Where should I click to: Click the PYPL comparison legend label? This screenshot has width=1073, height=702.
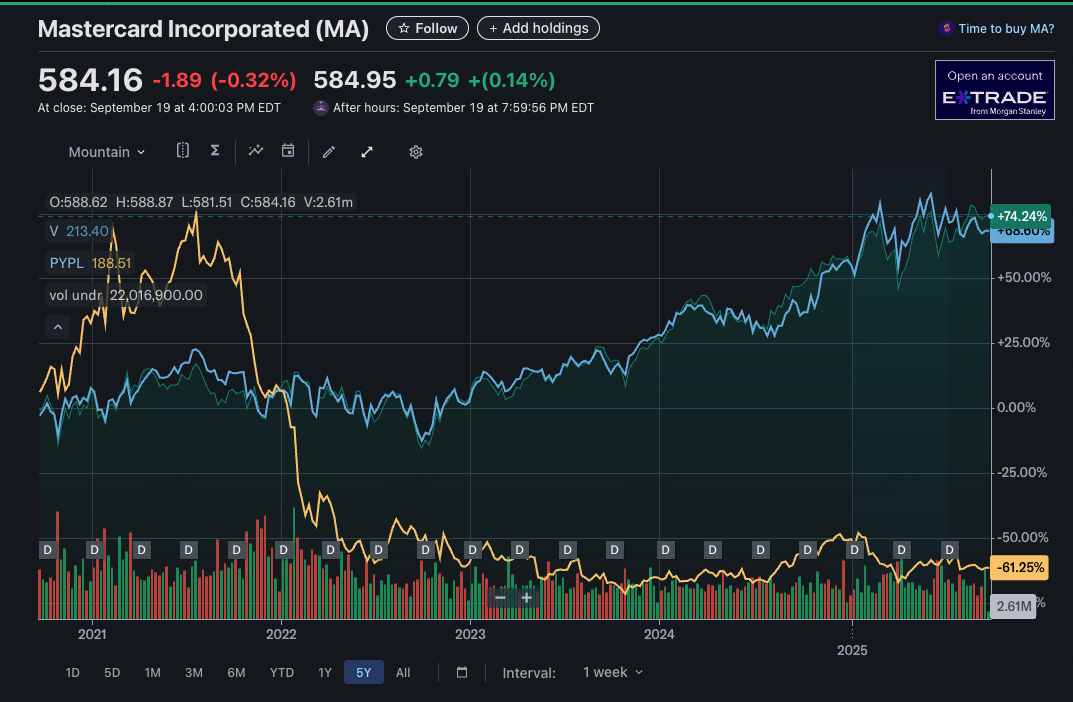click(68, 263)
